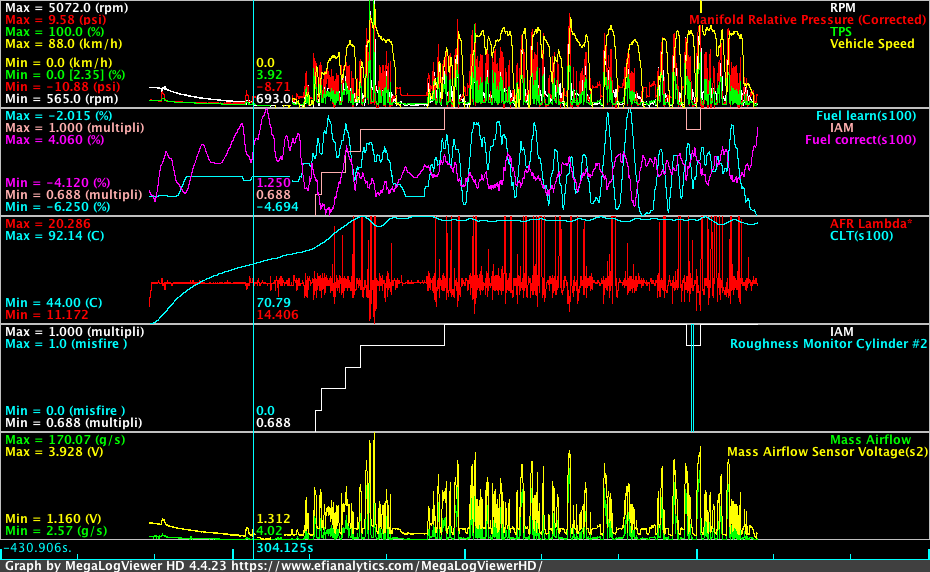The height and width of the screenshot is (572, 930).
Task: Click the -4.694 fuel learn cursor value
Action: coord(277,206)
